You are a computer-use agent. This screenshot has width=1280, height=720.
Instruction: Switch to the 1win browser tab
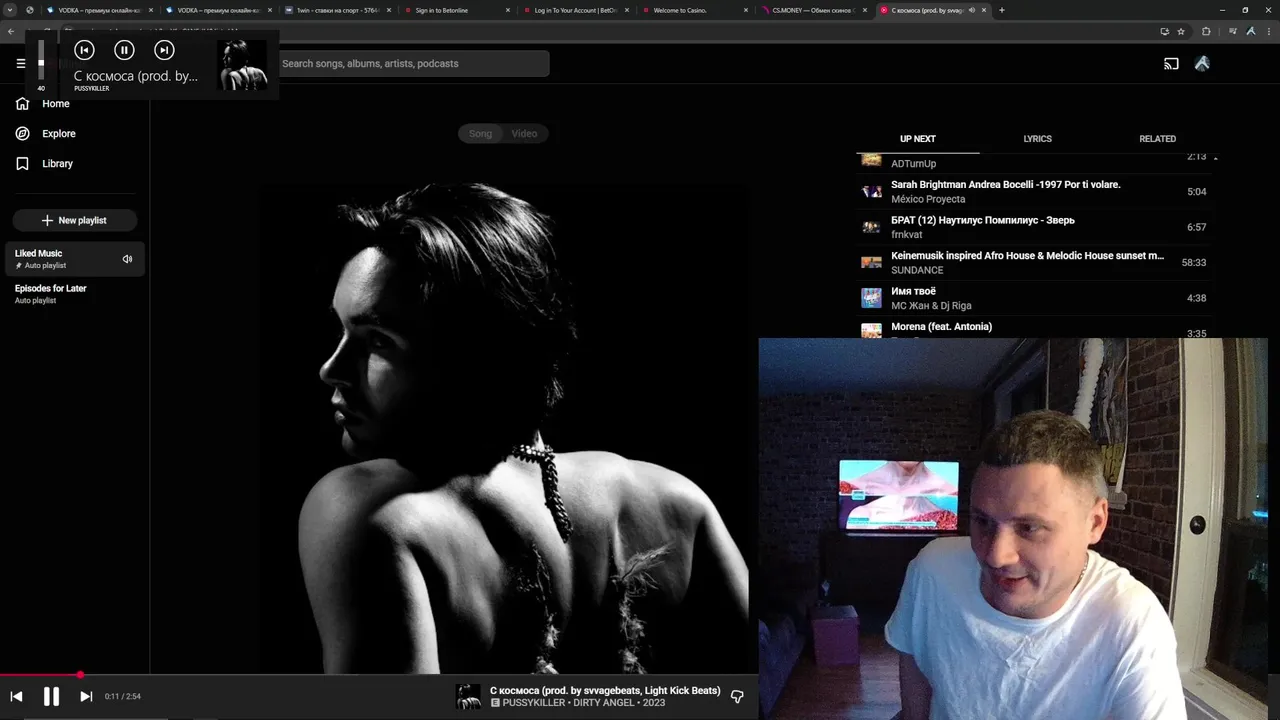336,10
